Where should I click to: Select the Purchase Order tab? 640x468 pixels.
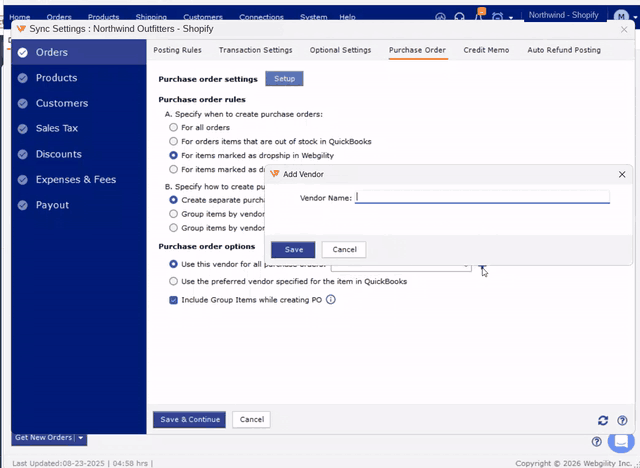tap(417, 50)
